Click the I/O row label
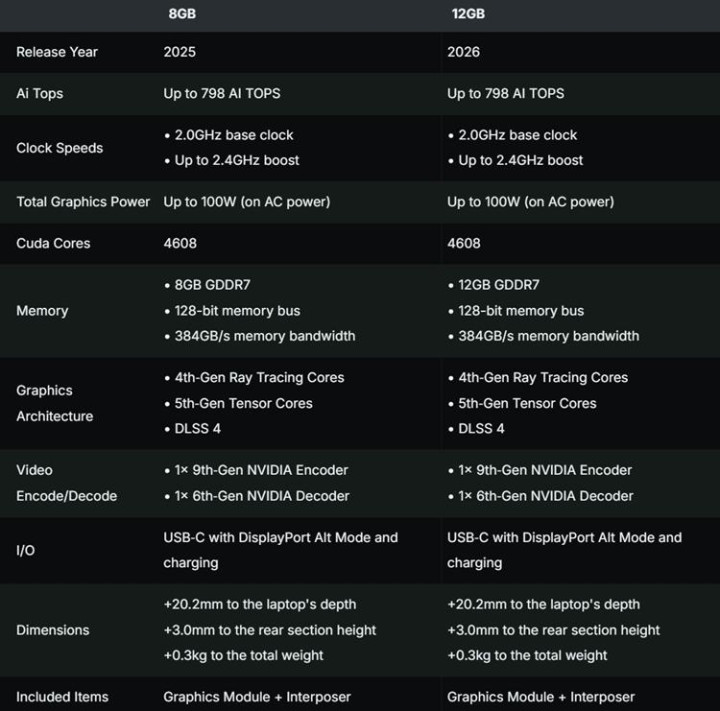 coord(26,550)
